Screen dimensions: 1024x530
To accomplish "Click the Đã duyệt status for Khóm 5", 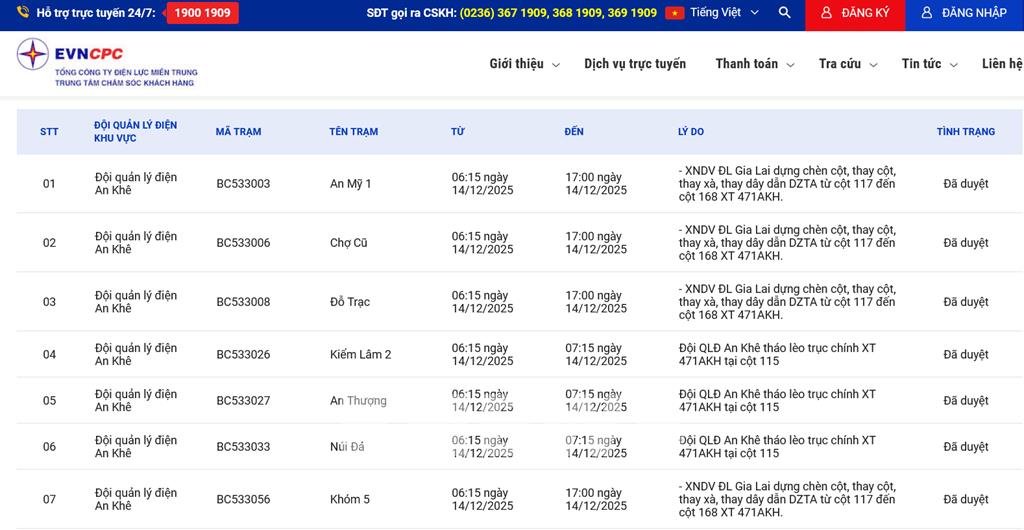I will [x=965, y=499].
